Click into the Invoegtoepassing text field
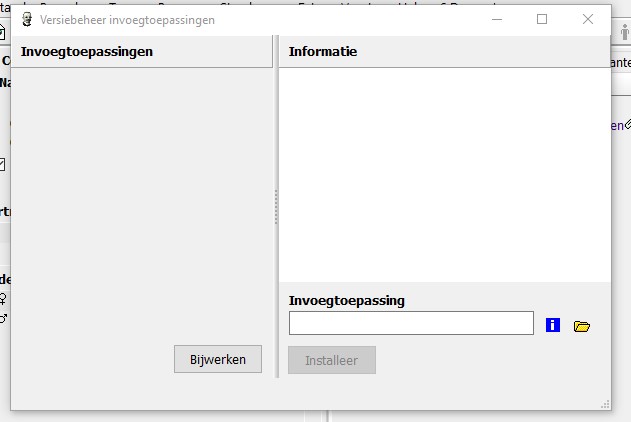This screenshot has height=422, width=631. 411,323
